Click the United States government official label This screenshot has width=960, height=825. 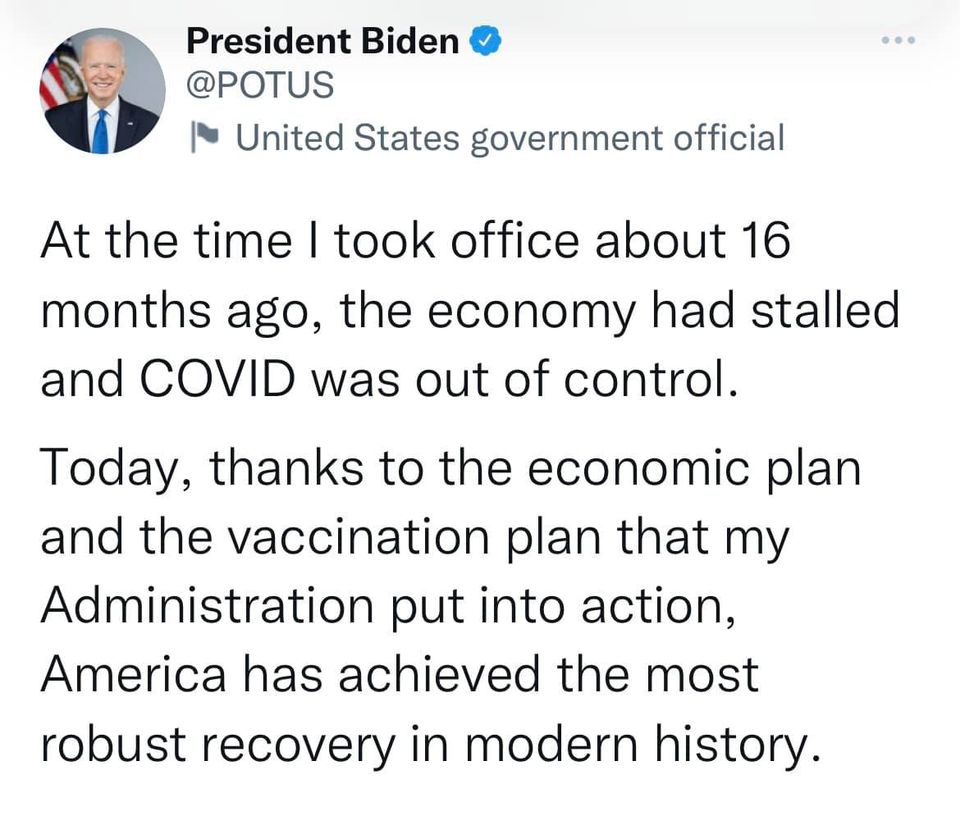coord(509,137)
